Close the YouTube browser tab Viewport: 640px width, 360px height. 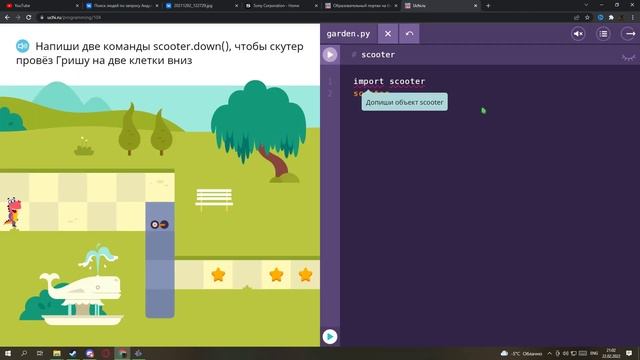pos(77,6)
